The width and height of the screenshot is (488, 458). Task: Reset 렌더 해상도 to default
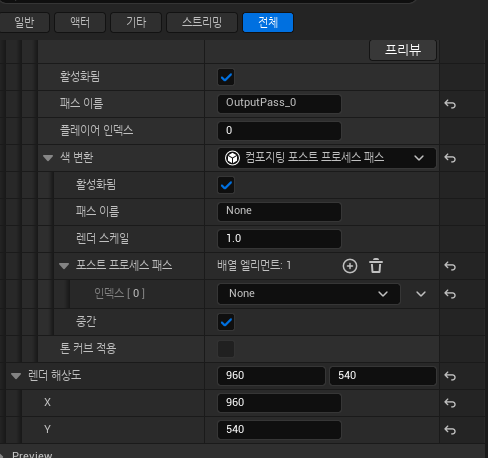tap(450, 376)
